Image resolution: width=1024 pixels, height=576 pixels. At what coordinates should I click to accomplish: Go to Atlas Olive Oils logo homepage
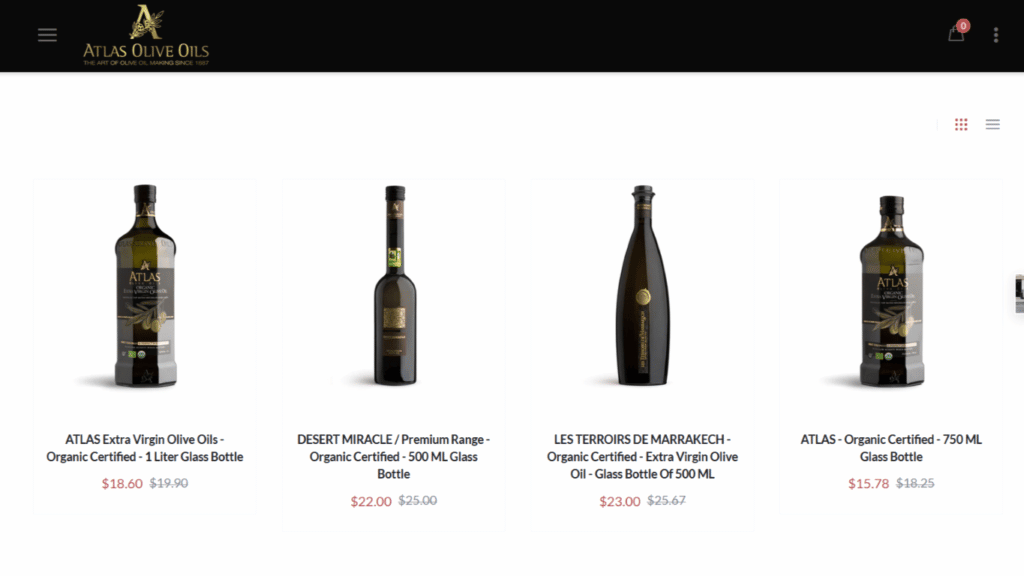pyautogui.click(x=146, y=35)
